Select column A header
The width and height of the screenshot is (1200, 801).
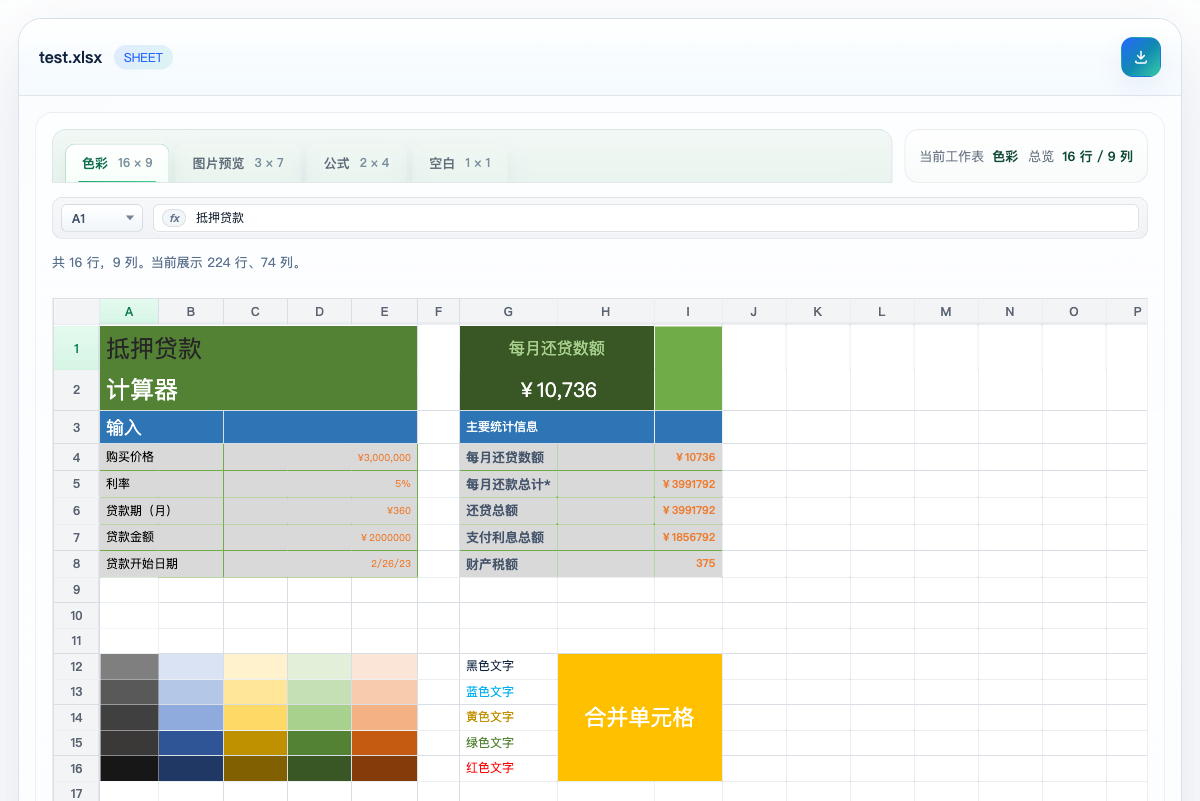[x=129, y=312]
